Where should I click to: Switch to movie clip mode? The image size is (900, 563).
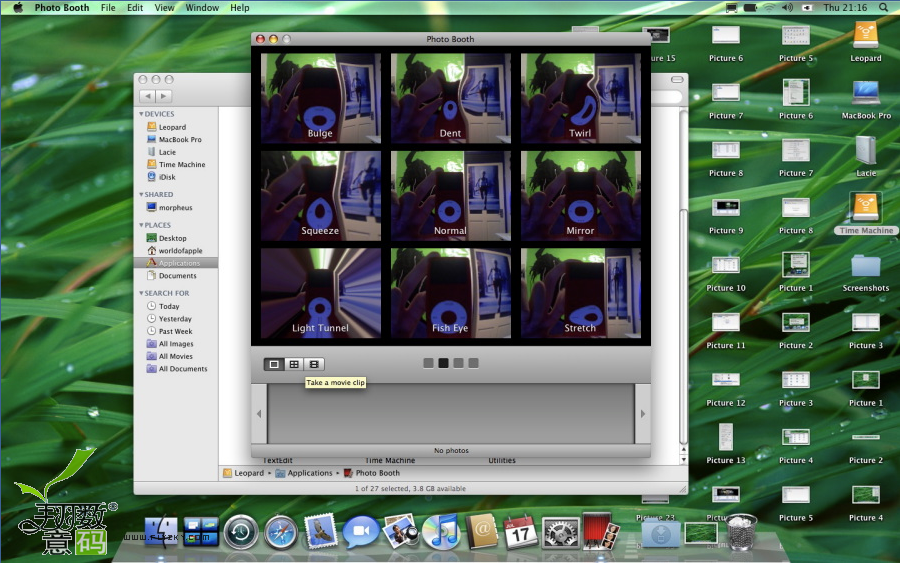314,364
